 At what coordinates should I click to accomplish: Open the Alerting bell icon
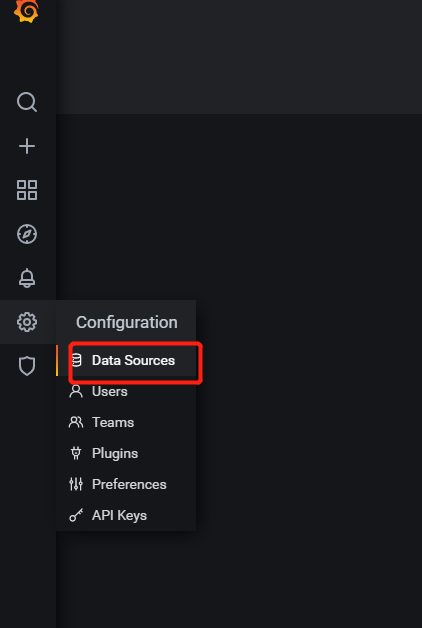[27, 278]
